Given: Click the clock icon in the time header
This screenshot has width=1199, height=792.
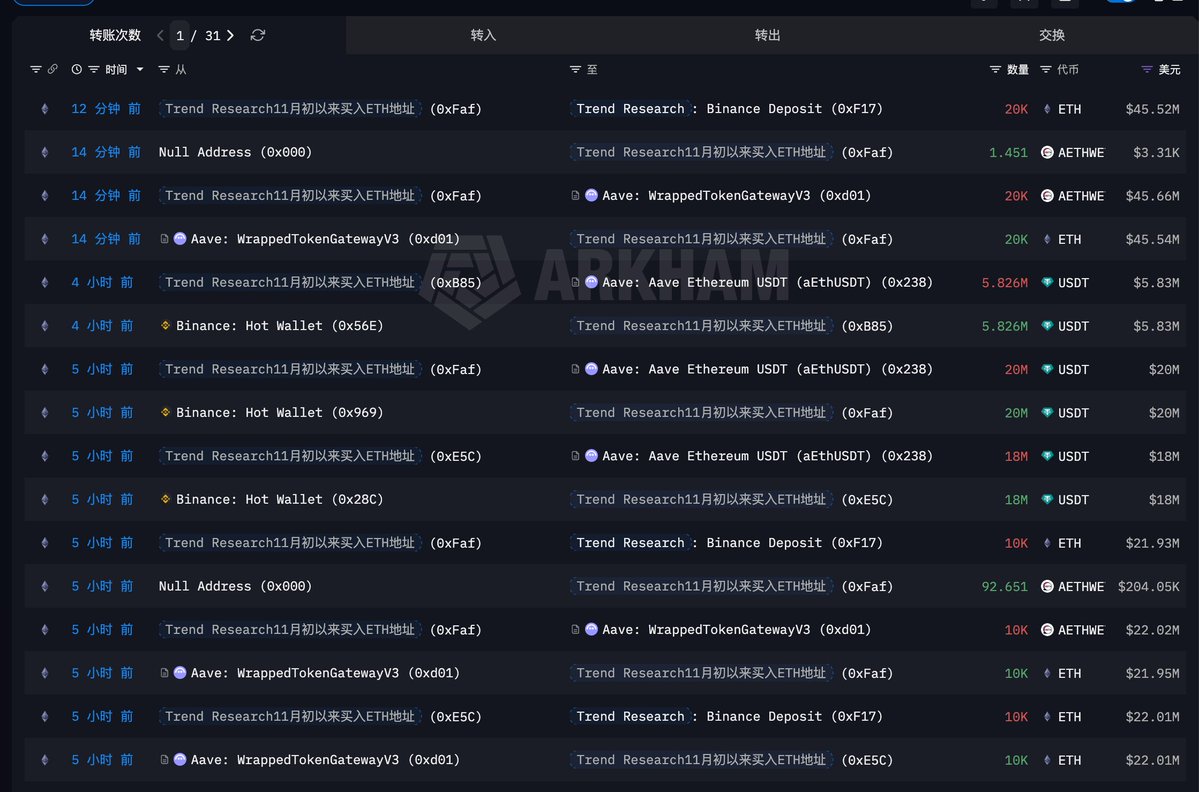Looking at the screenshot, I should 77,69.
